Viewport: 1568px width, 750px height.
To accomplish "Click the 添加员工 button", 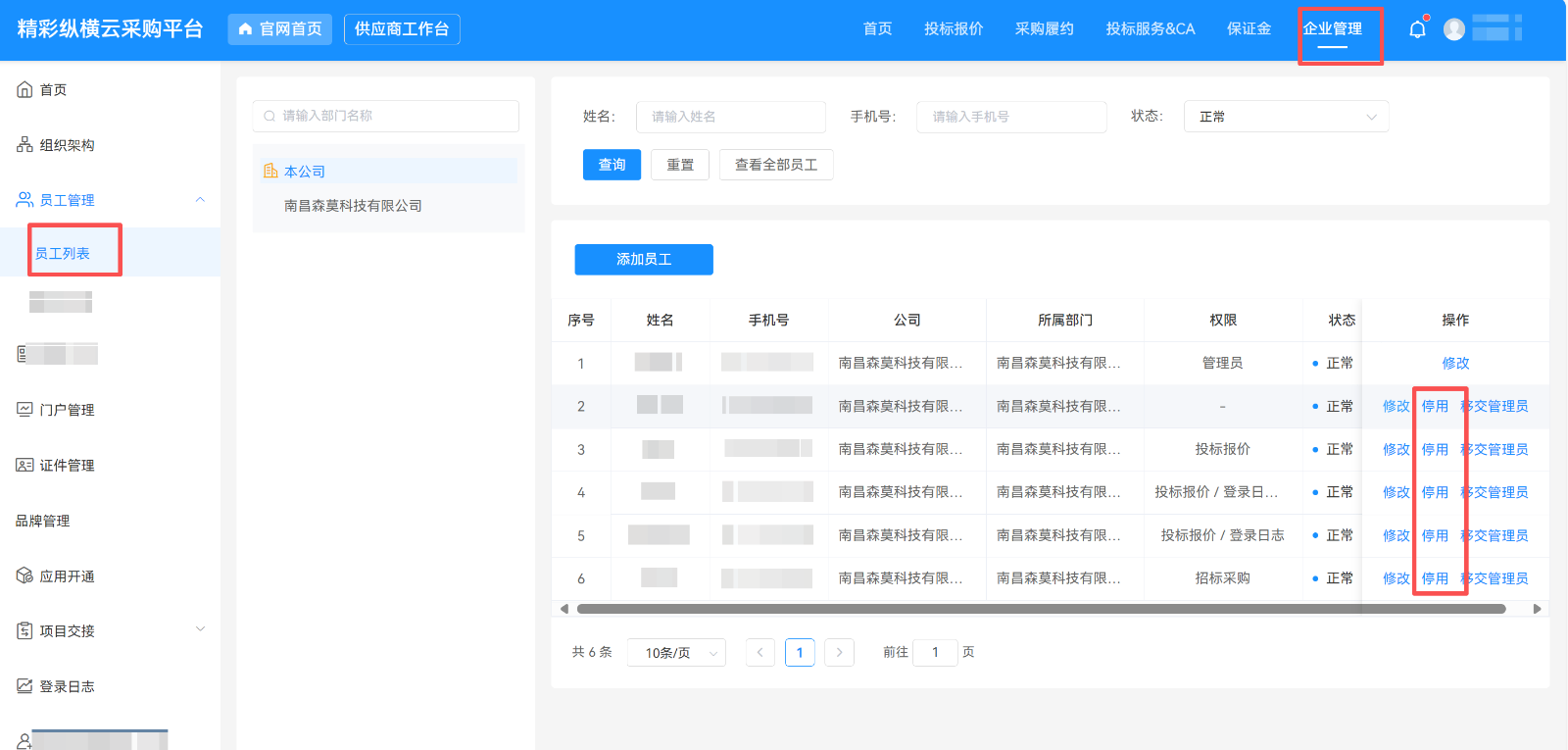I will [643, 260].
